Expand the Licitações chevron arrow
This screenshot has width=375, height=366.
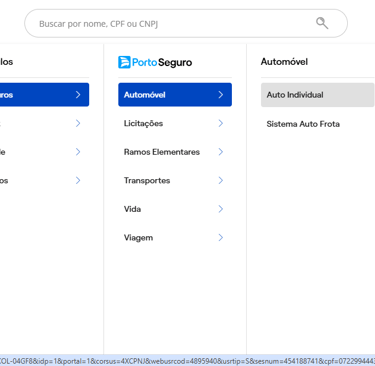[221, 123]
